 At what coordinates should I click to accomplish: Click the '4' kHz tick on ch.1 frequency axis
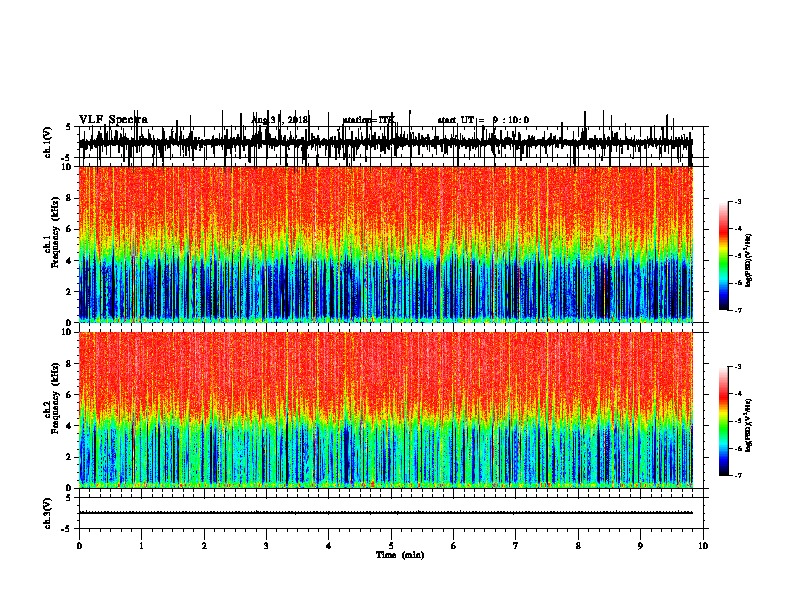(69, 261)
